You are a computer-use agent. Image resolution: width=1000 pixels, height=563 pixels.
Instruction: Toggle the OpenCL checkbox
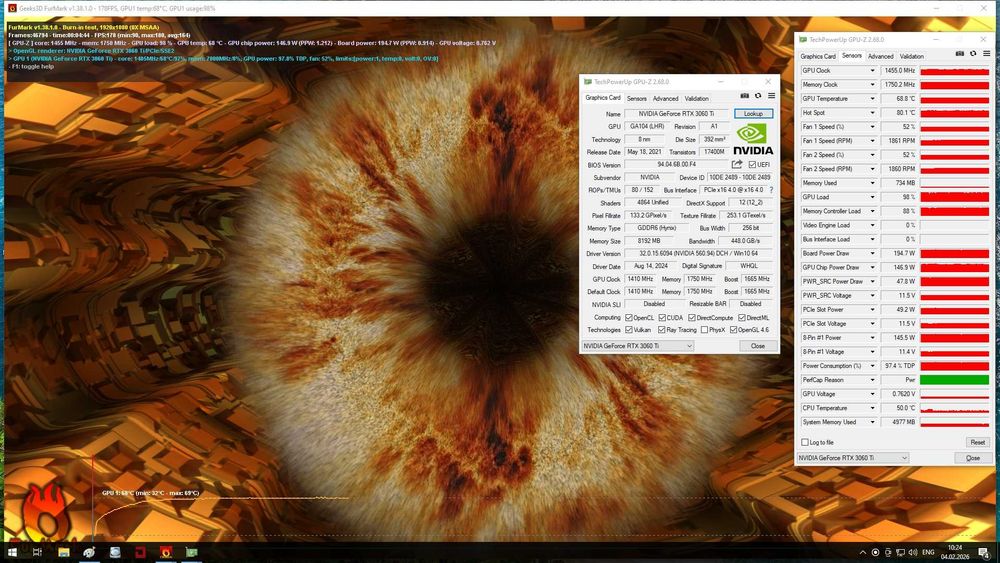(629, 318)
